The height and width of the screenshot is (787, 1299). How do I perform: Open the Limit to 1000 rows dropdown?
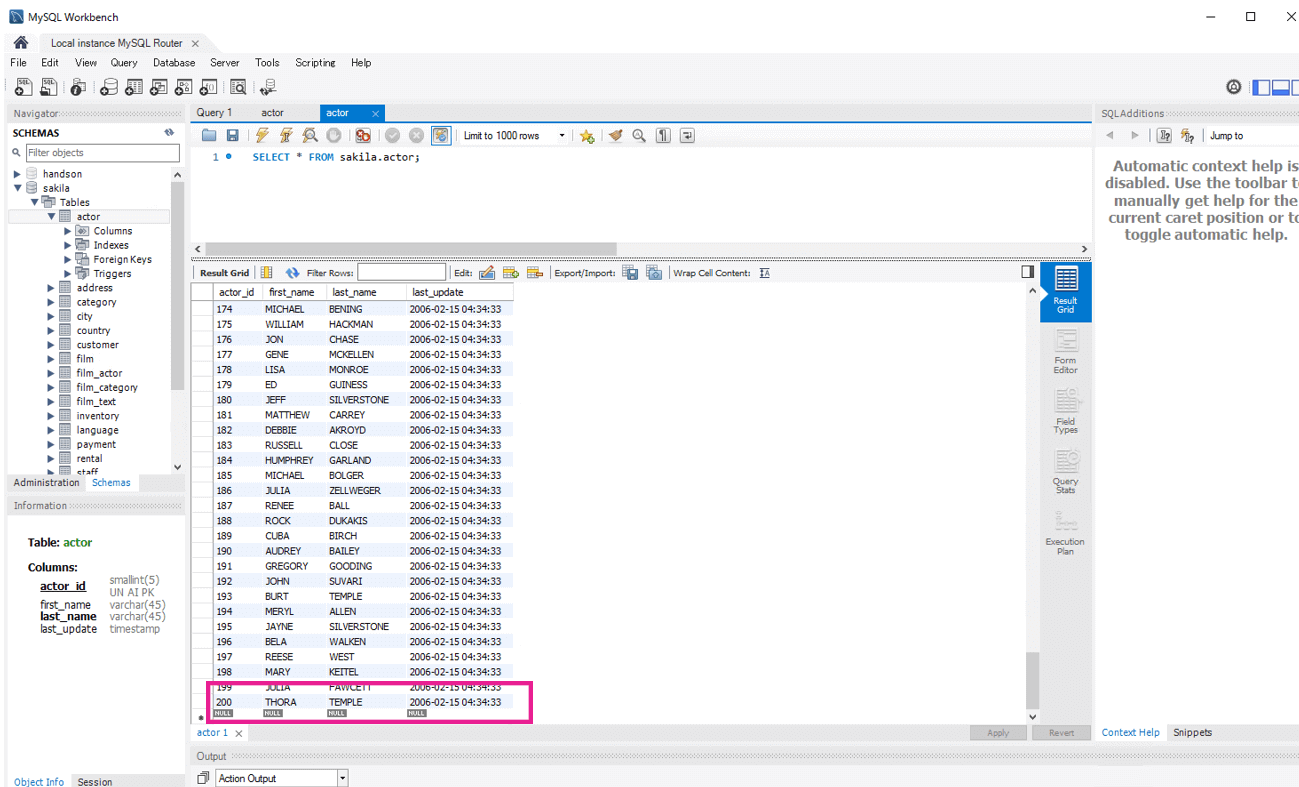(x=561, y=136)
